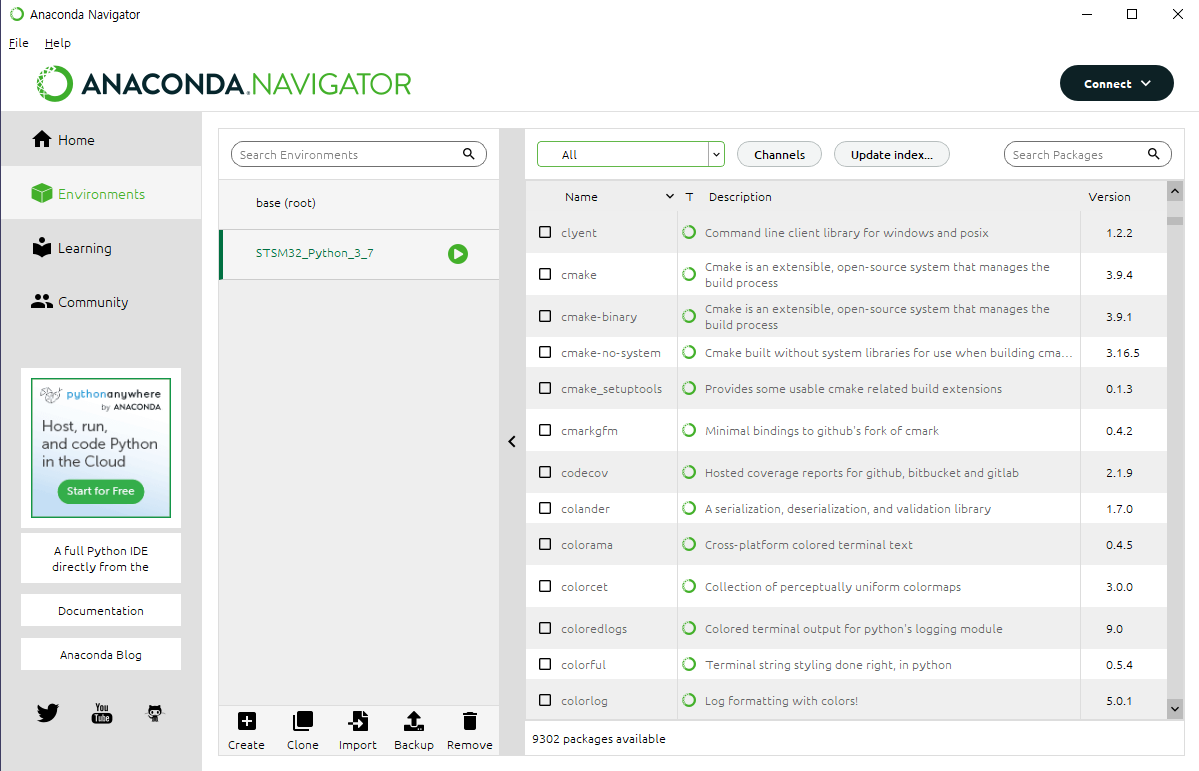Screen dimensions: 1199x771
Task: Open the Anaconda Blog link
Action: click(x=101, y=655)
